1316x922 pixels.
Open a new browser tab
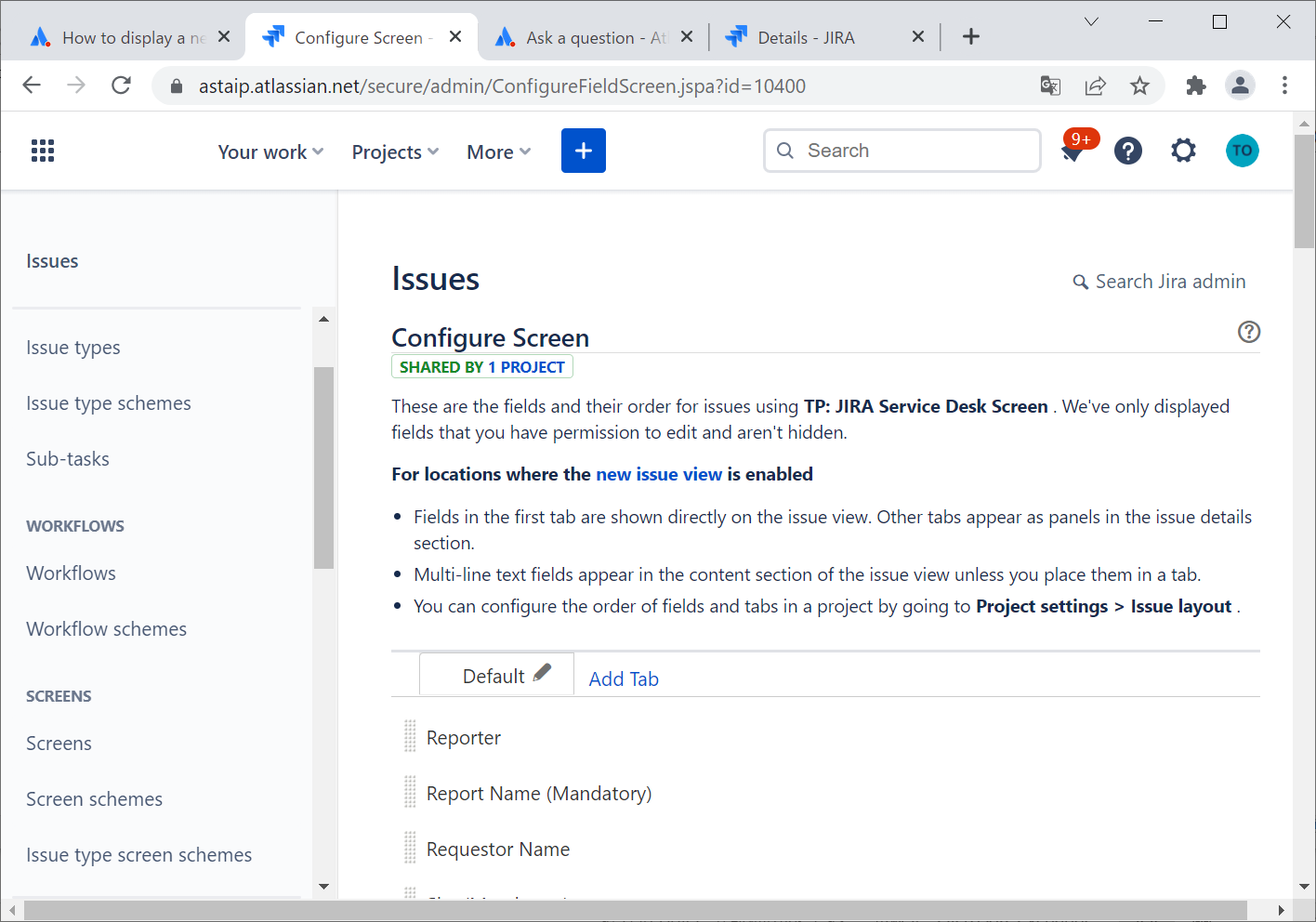[x=971, y=36]
